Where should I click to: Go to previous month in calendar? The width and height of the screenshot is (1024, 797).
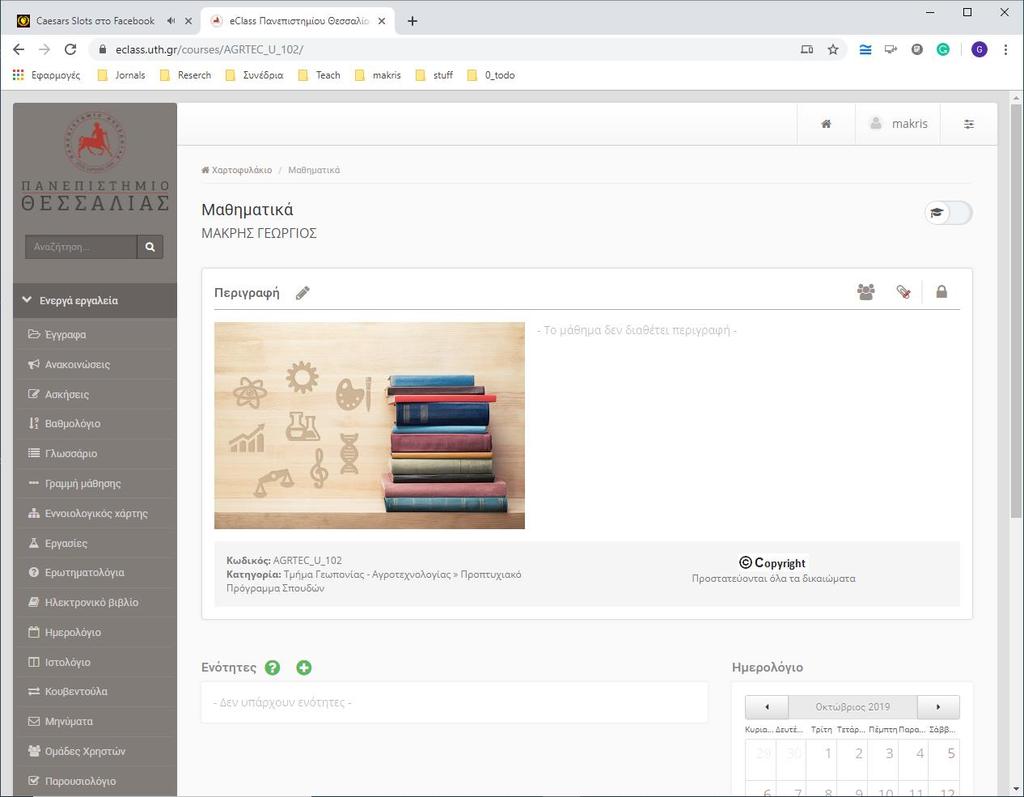click(x=767, y=707)
